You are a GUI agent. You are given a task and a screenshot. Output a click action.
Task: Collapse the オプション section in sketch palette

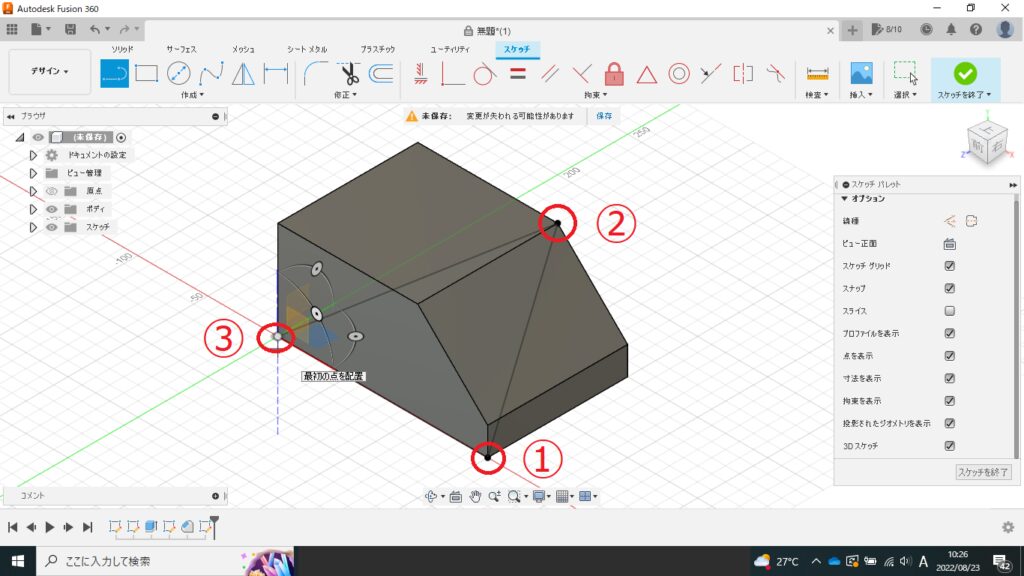point(844,199)
